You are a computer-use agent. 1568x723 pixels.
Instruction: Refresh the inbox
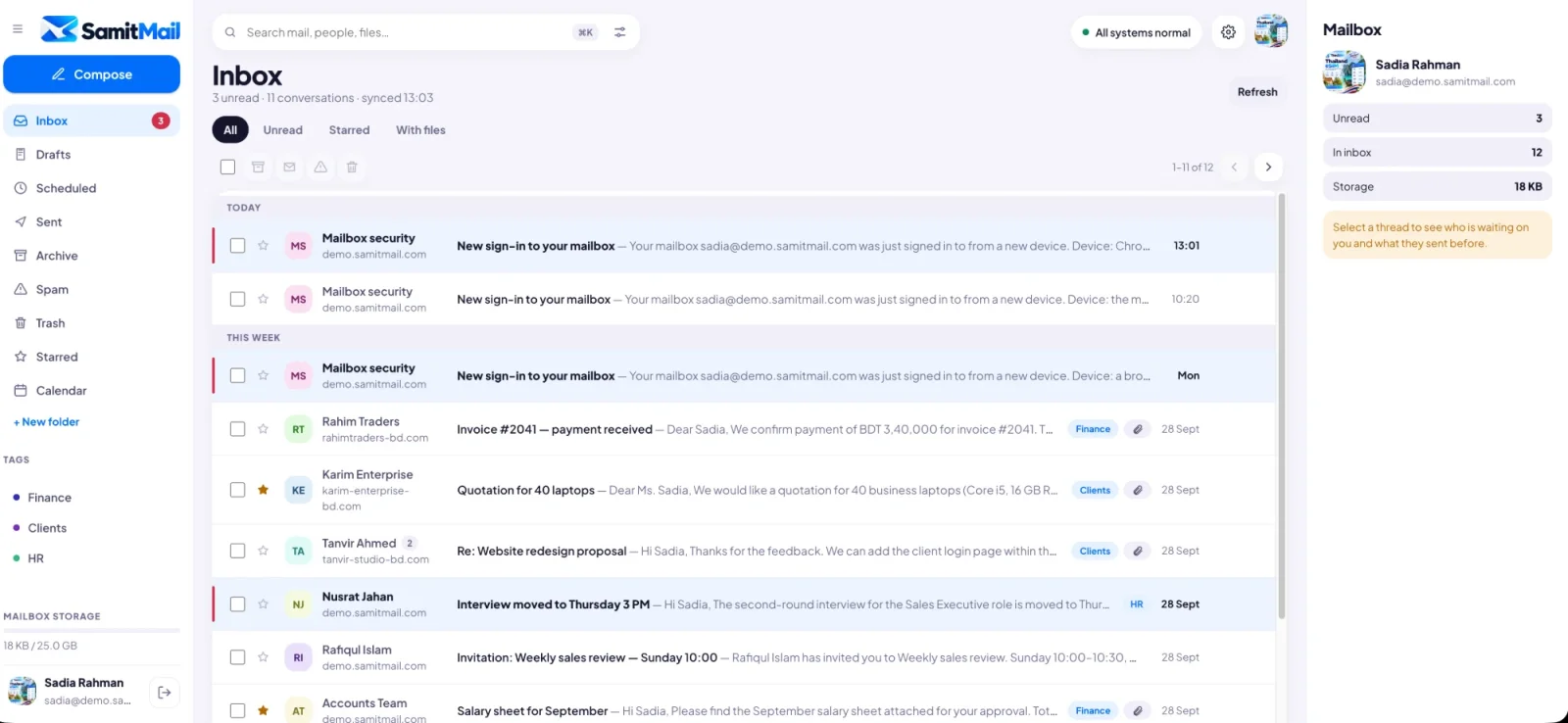[x=1257, y=92]
